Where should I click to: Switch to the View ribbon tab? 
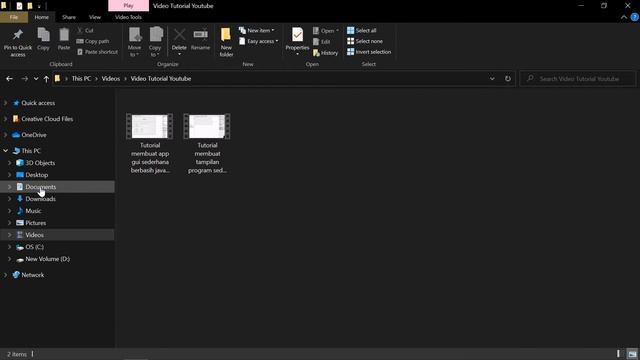(x=95, y=17)
